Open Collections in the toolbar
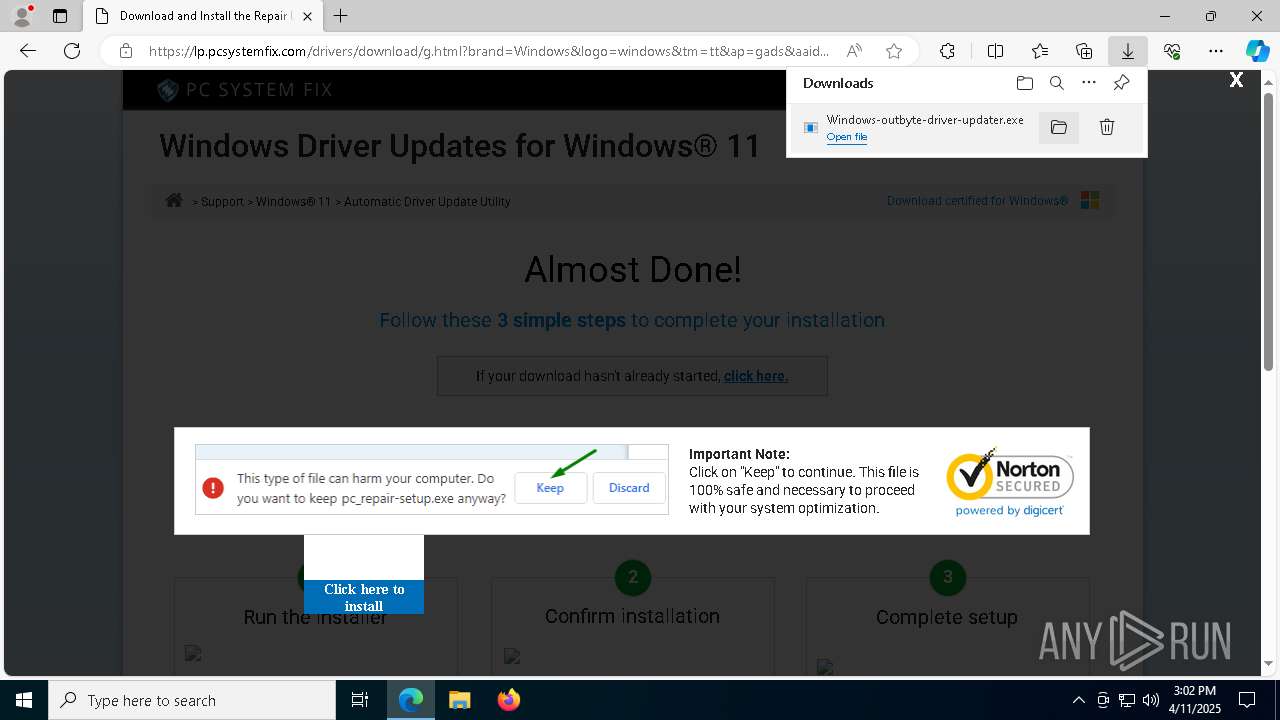This screenshot has width=1280, height=720. [1084, 51]
